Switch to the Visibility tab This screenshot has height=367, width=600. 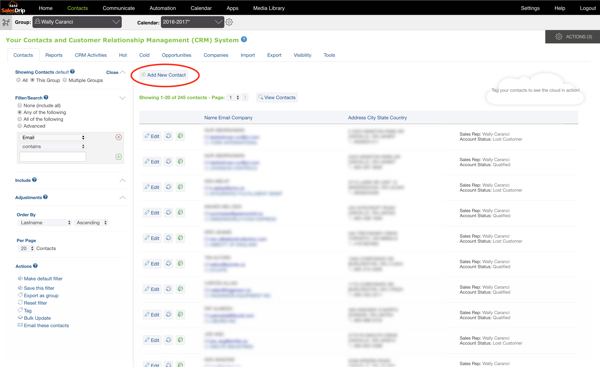click(302, 55)
